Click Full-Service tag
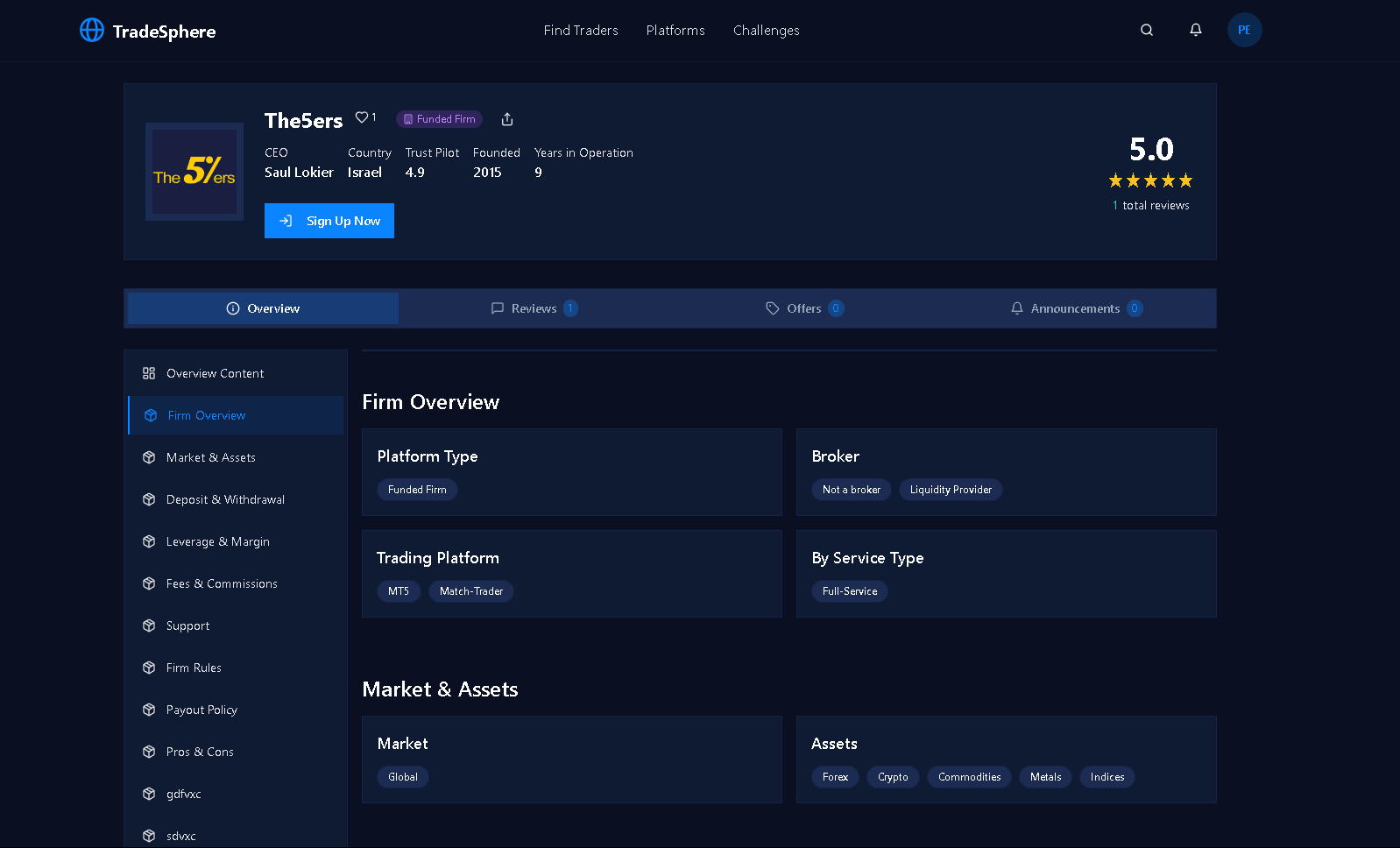Image resolution: width=1400 pixels, height=848 pixels. click(850, 591)
